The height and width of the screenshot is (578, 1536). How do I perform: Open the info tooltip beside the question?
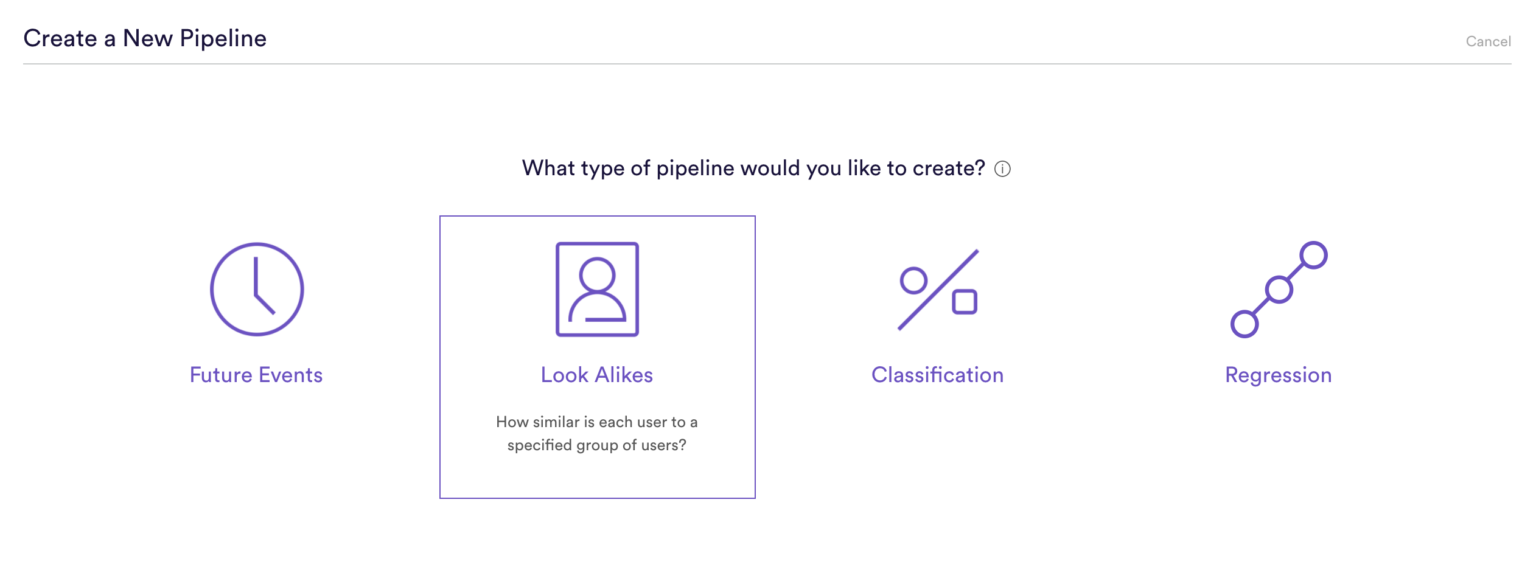pyautogui.click(x=1001, y=168)
